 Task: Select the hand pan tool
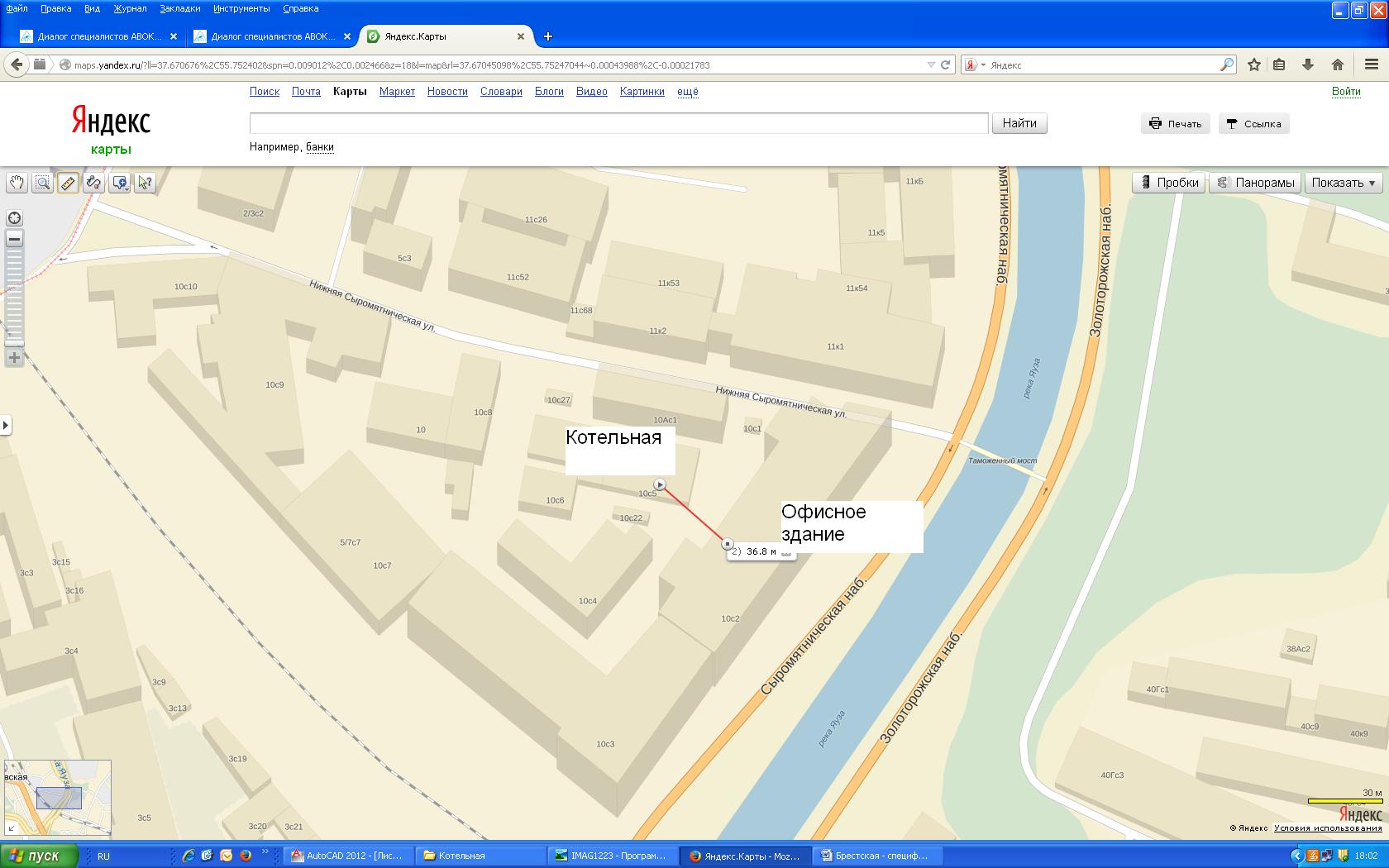click(17, 183)
